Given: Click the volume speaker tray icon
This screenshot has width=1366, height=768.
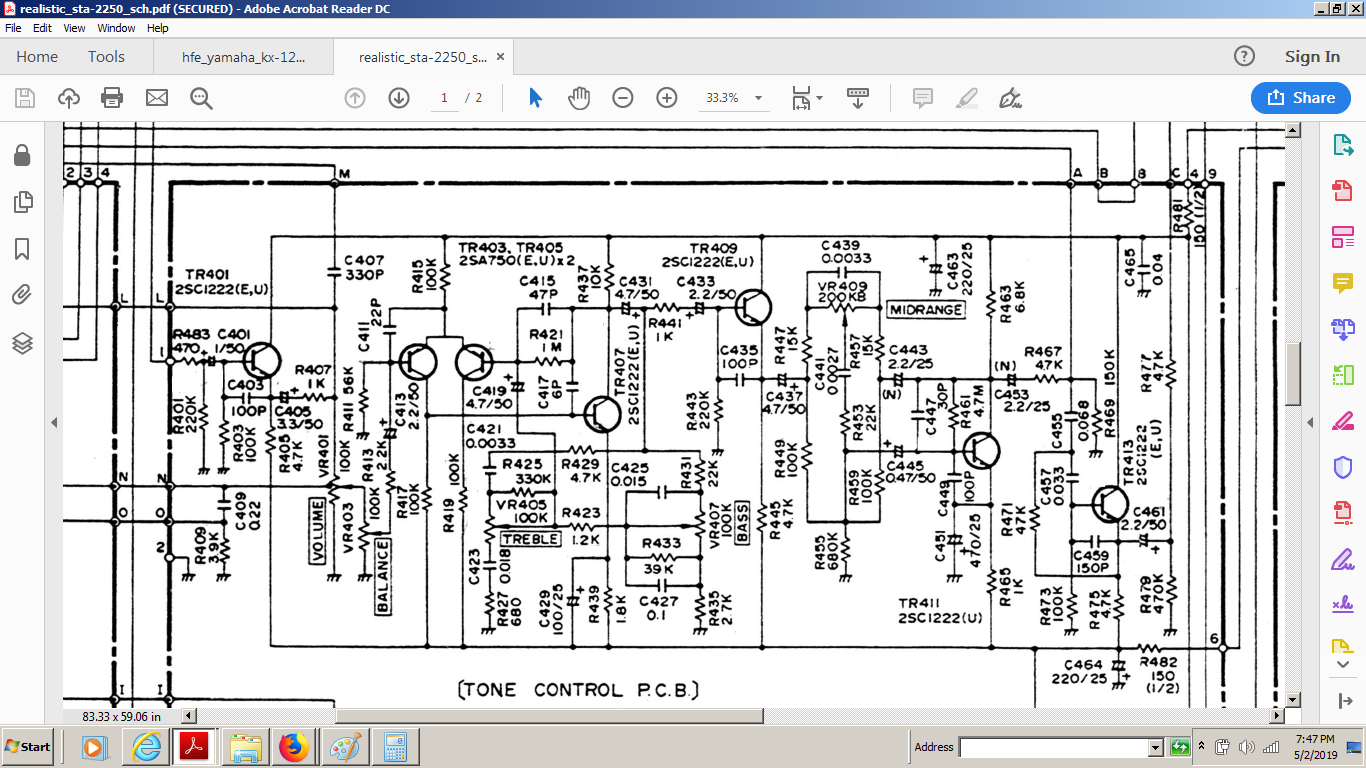Looking at the screenshot, I should tap(1247, 747).
